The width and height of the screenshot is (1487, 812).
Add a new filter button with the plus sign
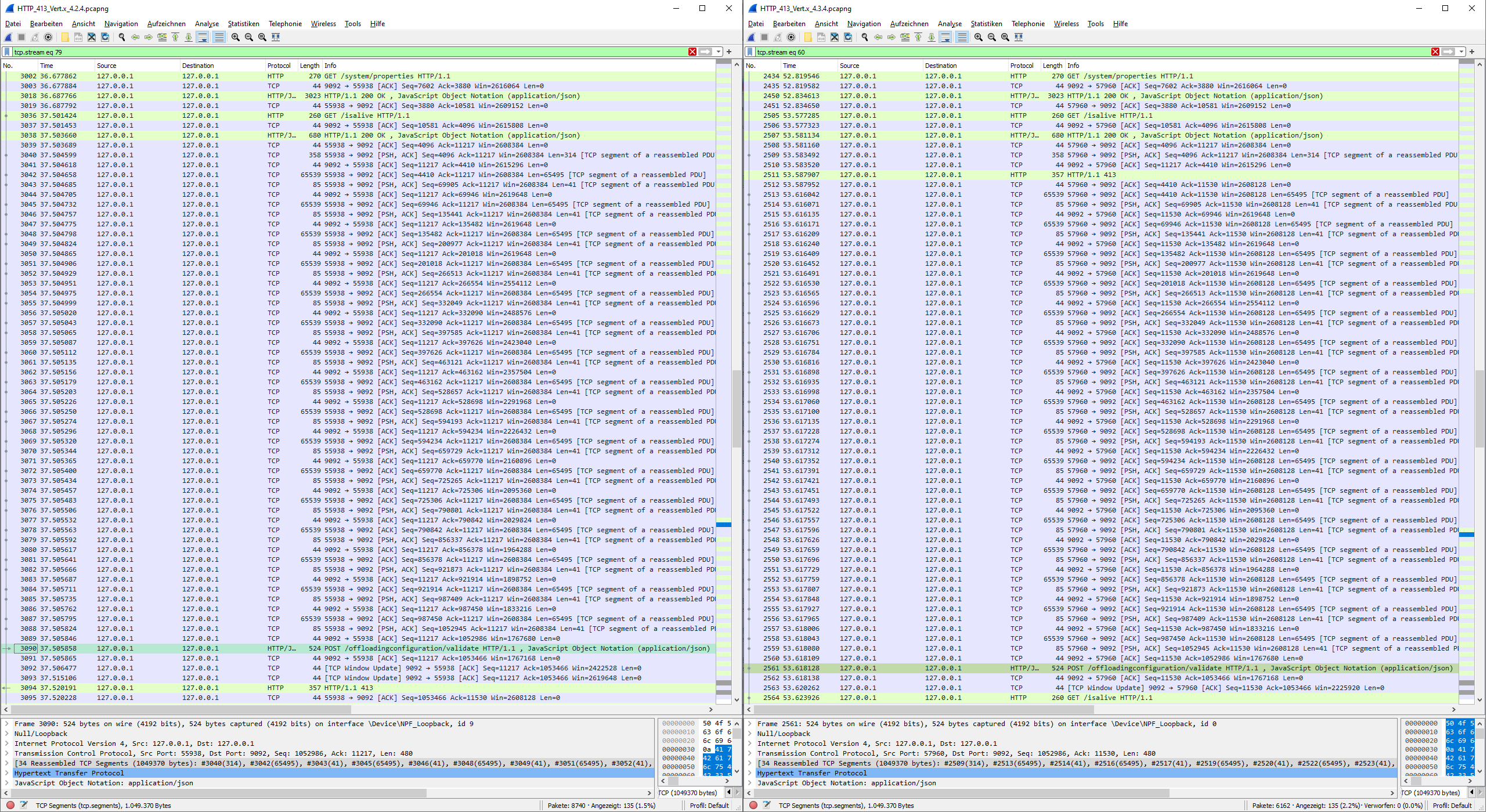[x=730, y=52]
